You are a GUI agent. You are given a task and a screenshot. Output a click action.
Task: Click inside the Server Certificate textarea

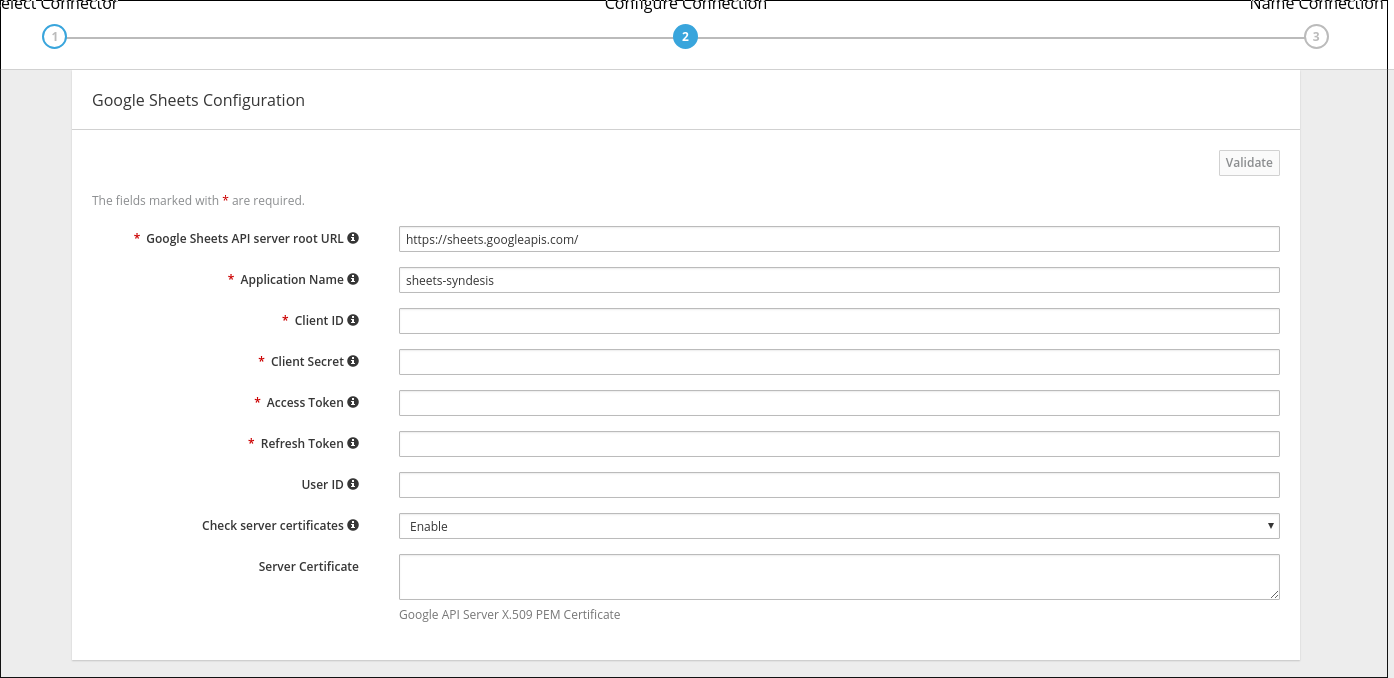pyautogui.click(x=839, y=577)
